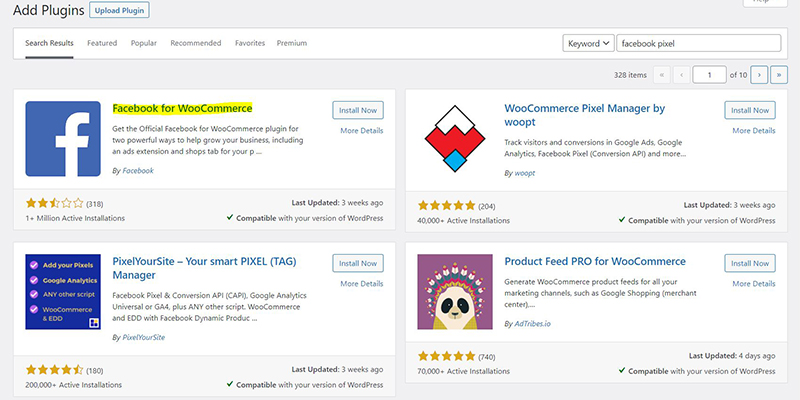Click the disabled first page arrow
The width and height of the screenshot is (800, 400).
tap(661, 74)
